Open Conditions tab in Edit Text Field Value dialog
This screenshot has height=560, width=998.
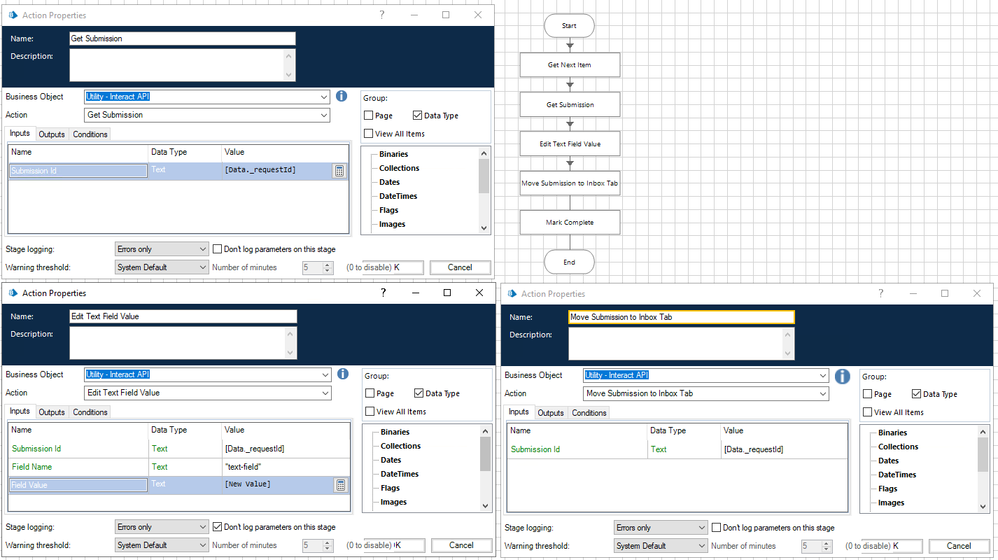90,412
